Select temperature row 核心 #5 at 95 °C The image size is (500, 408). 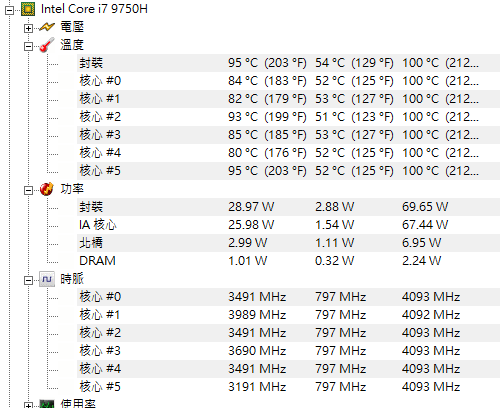pyautogui.click(x=288, y=171)
